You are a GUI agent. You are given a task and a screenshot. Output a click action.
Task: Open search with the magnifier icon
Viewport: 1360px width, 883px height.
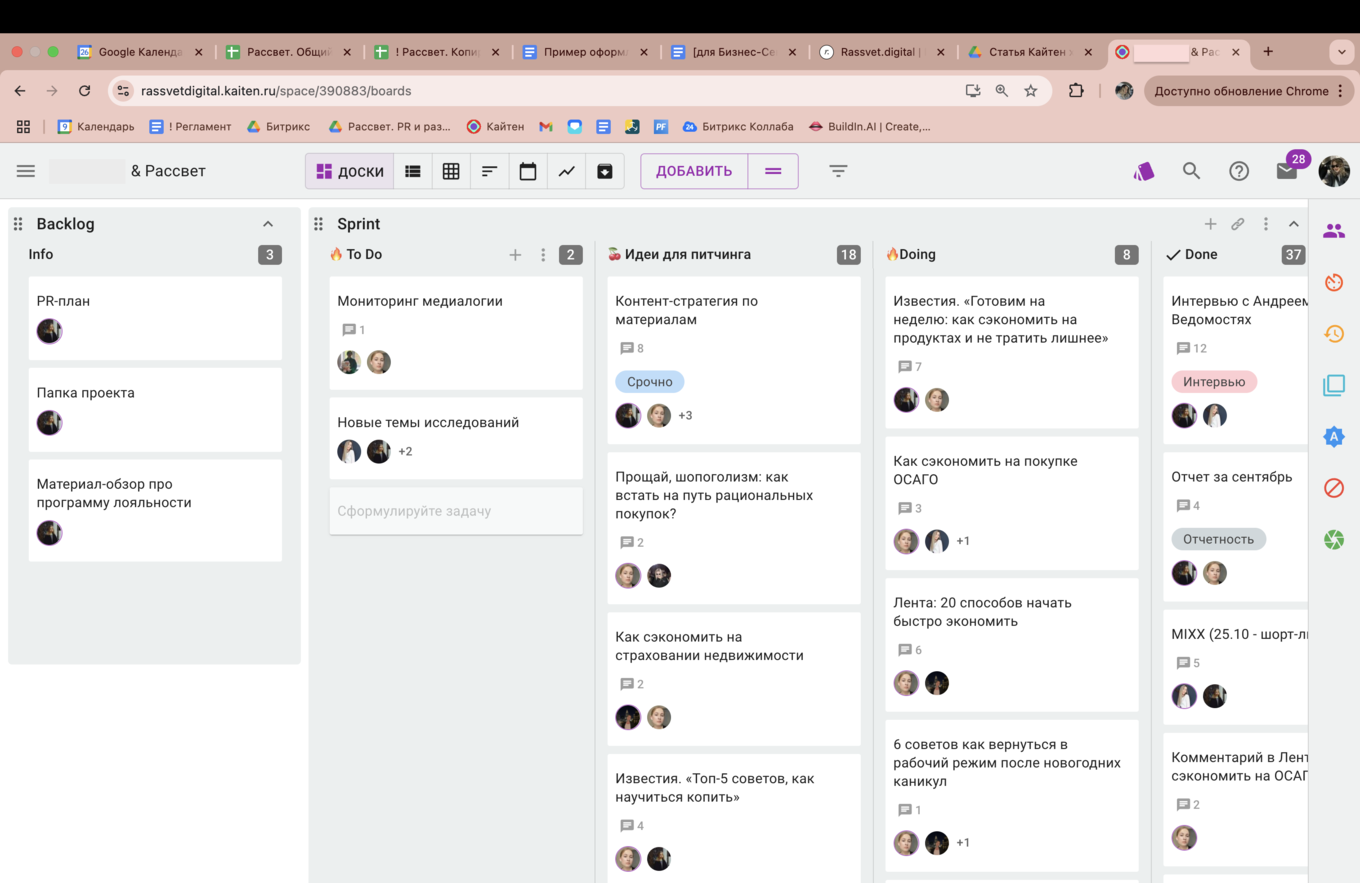point(1191,171)
